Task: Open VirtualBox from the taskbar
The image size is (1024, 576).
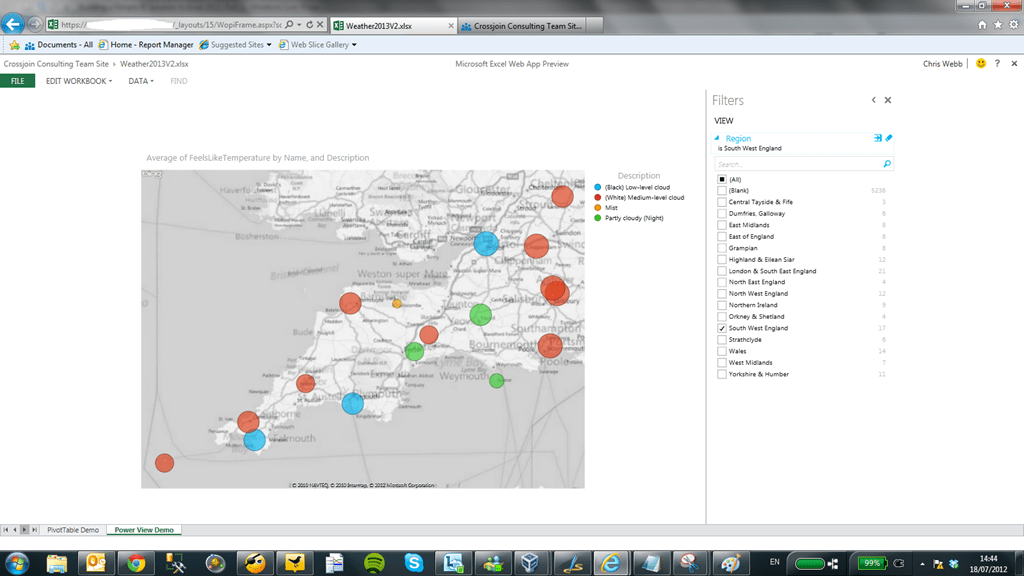Action: (530, 563)
